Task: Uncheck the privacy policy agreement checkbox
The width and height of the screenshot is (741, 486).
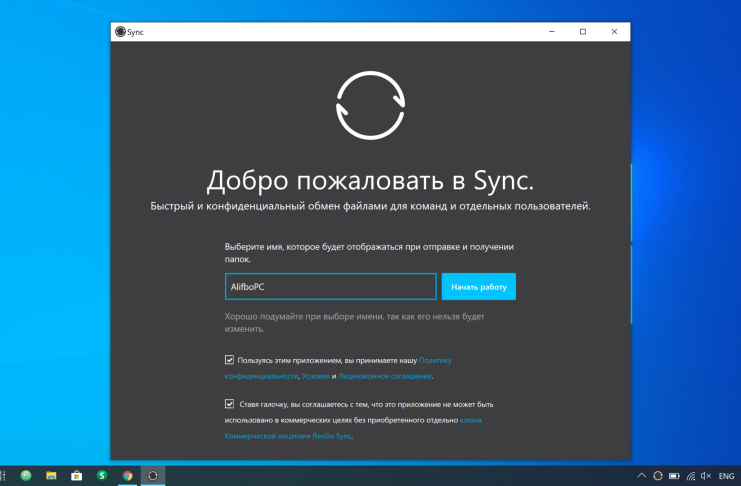Action: [229, 360]
